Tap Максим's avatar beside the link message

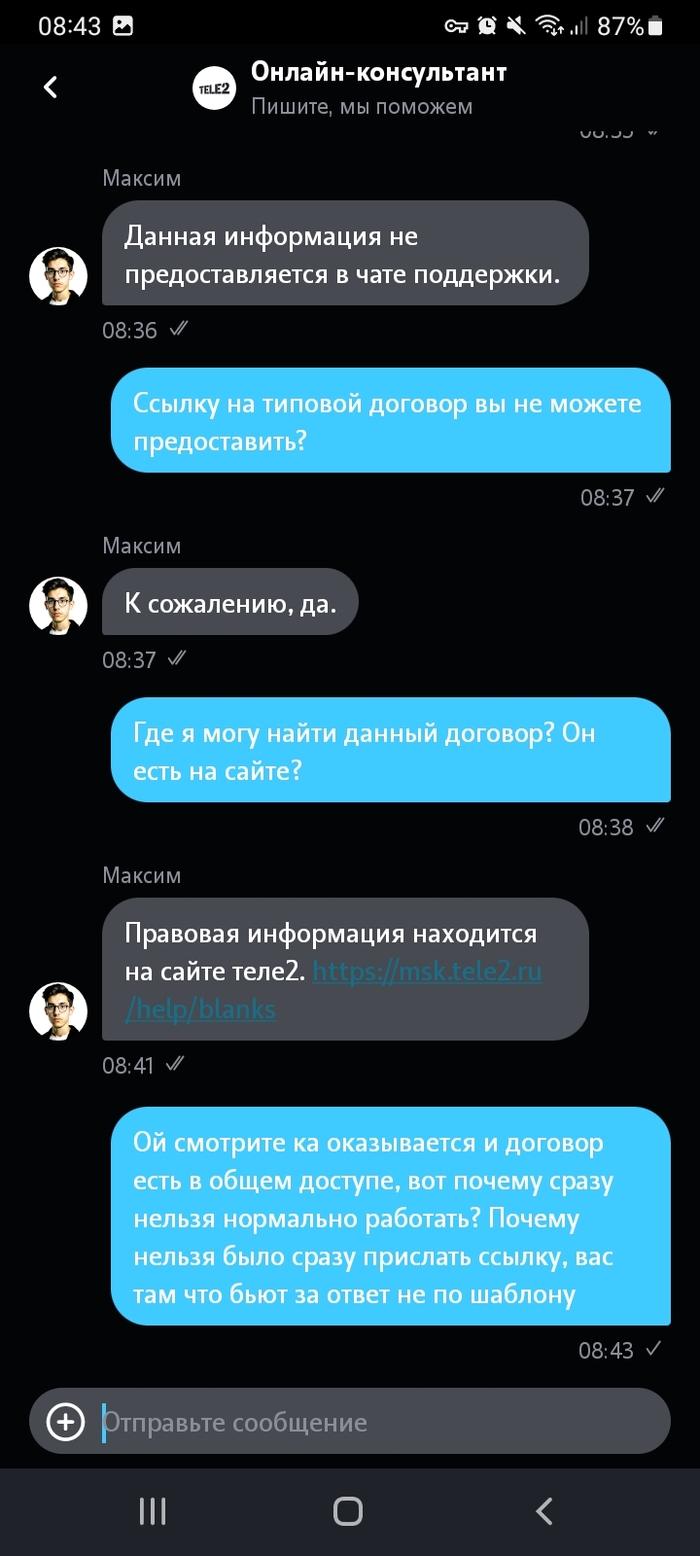coord(58,1011)
